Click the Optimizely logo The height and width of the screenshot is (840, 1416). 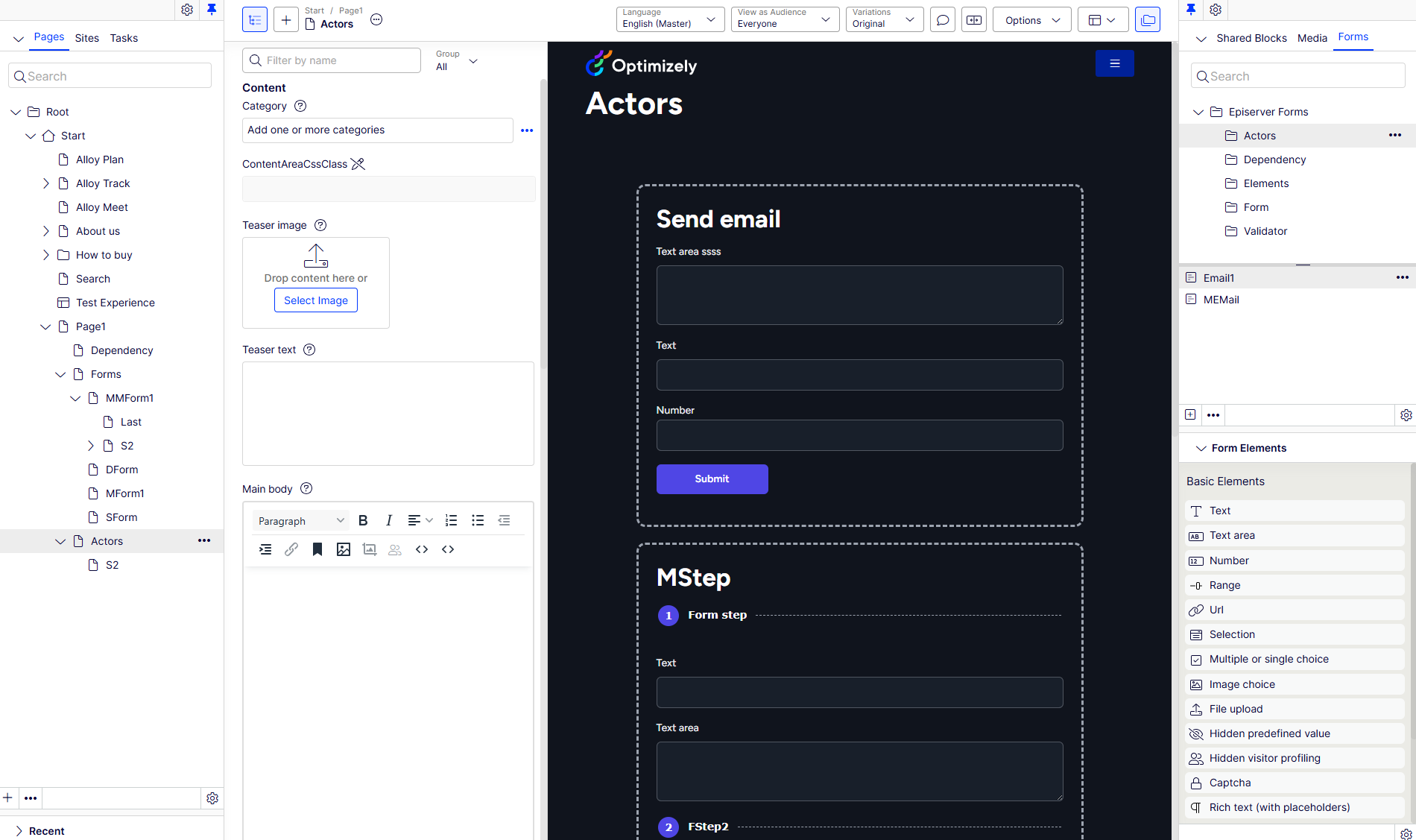[x=642, y=64]
